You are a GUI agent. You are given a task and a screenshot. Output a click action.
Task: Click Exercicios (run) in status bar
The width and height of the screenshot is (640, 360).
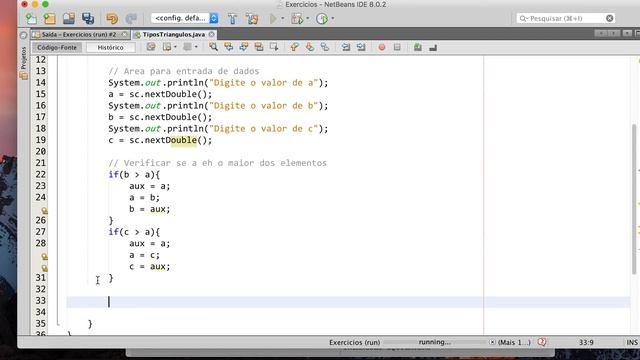(x=354, y=342)
